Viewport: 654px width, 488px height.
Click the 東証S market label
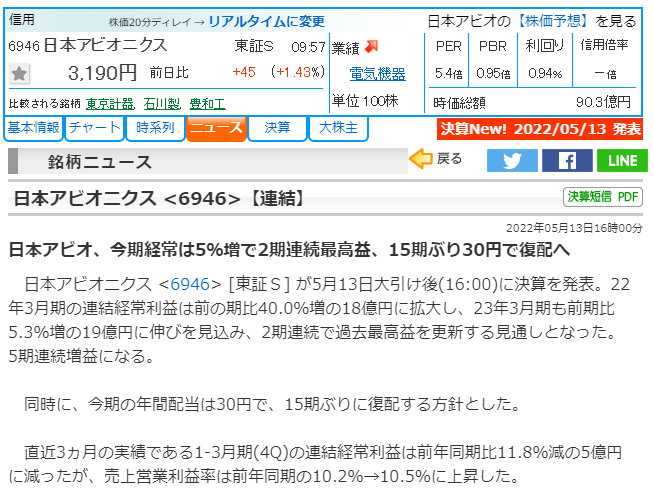(x=254, y=46)
